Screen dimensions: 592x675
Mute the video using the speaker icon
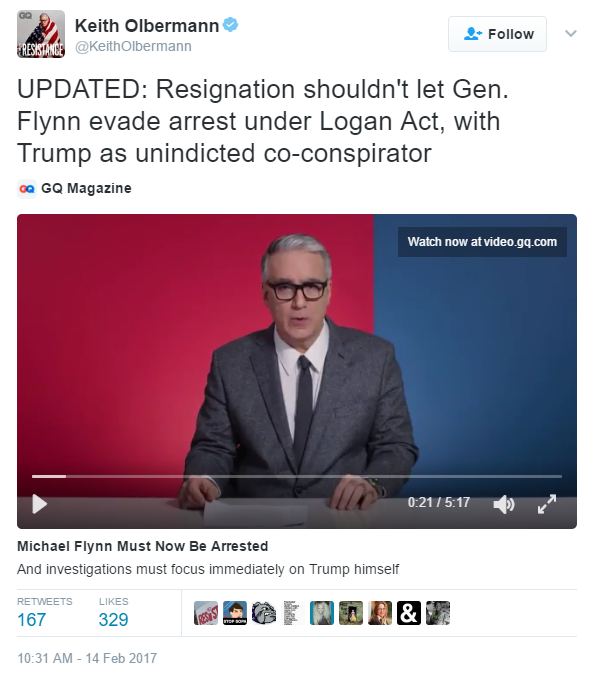(x=504, y=504)
